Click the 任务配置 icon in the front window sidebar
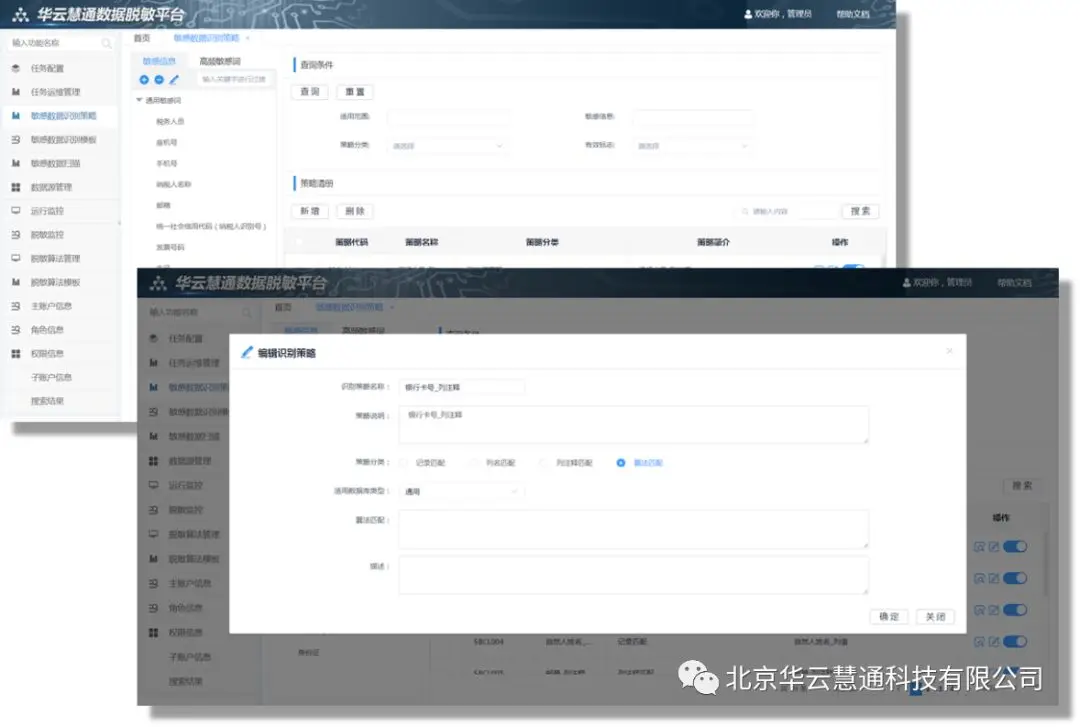The width and height of the screenshot is (1080, 727). pyautogui.click(x=154, y=338)
